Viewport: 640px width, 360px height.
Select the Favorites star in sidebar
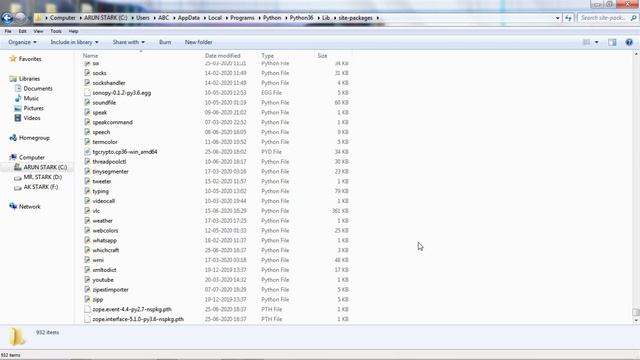point(13,59)
